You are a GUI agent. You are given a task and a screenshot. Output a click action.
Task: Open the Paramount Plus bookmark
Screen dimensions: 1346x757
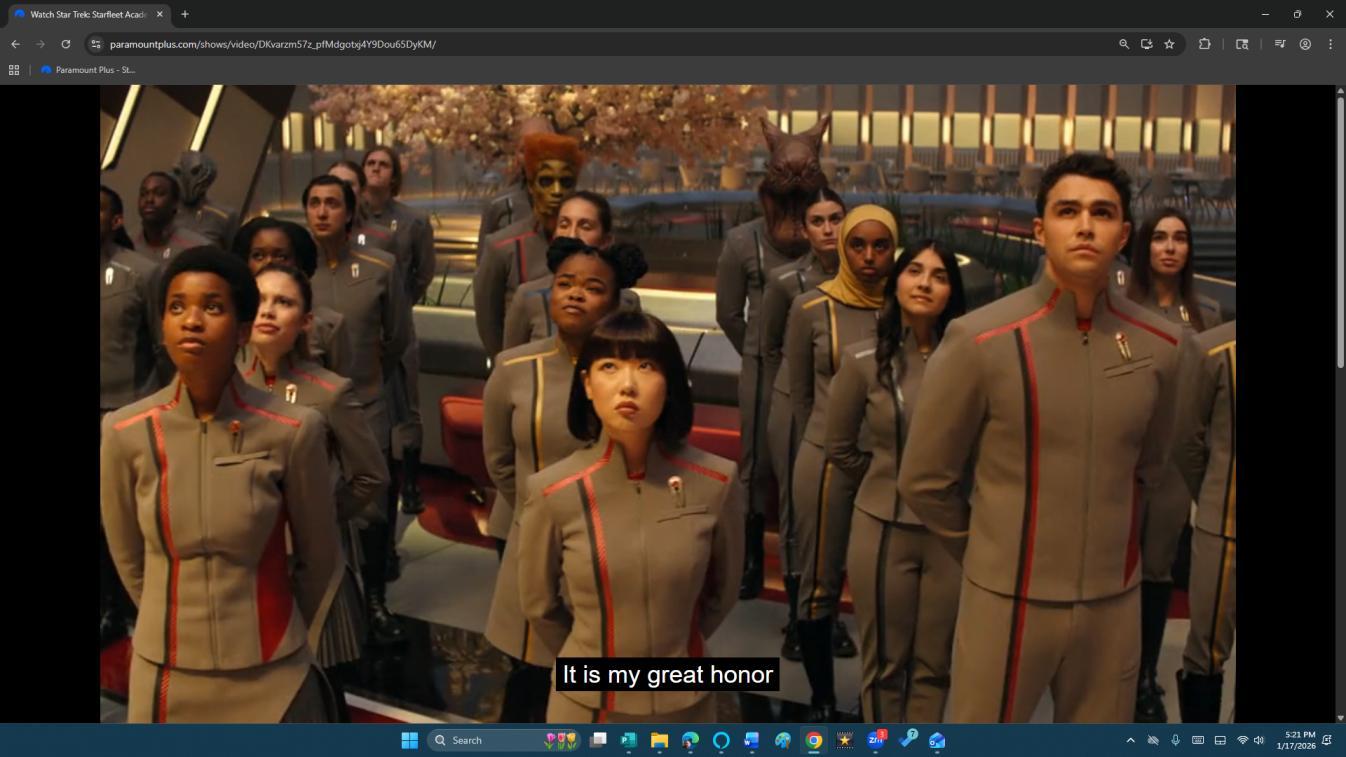(x=88, y=70)
